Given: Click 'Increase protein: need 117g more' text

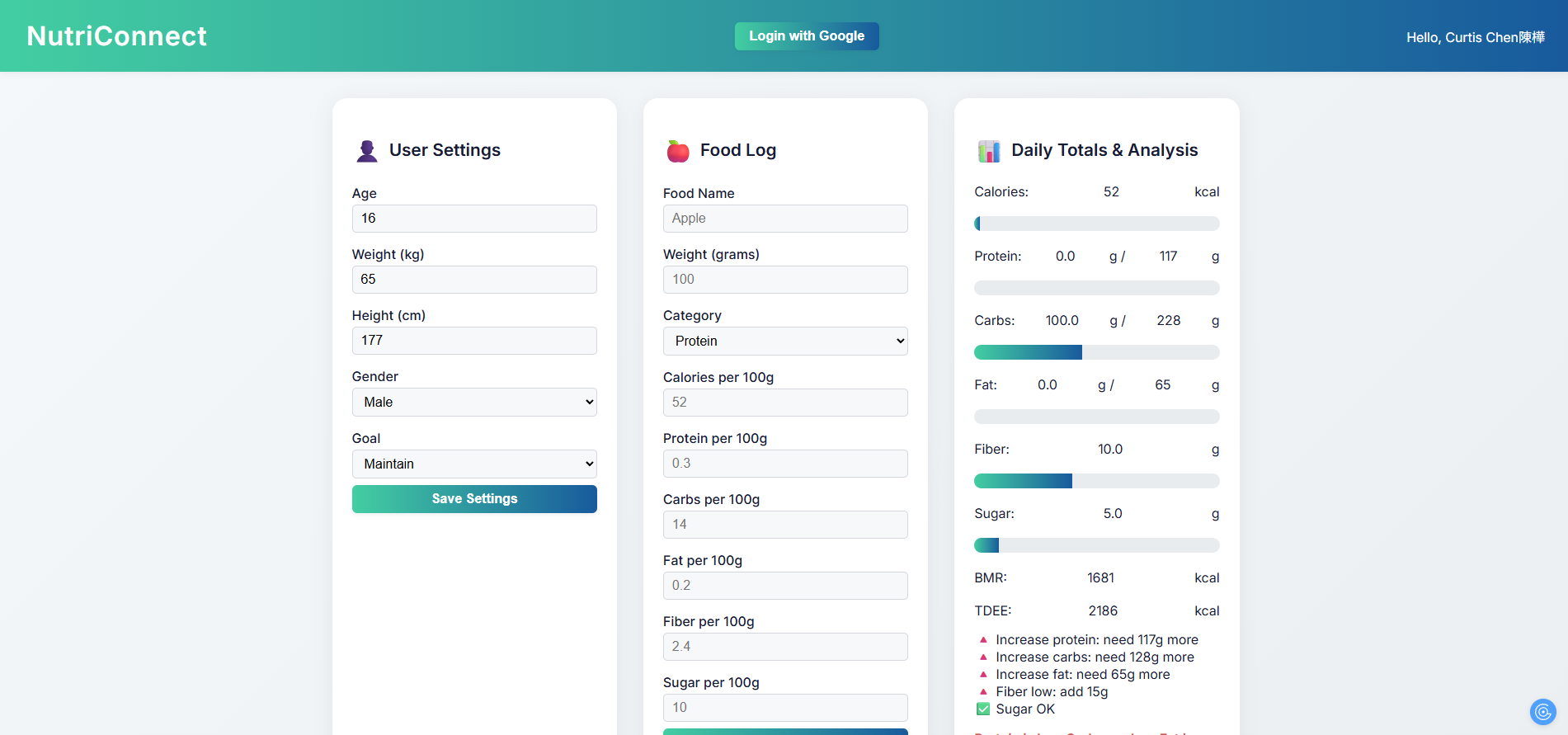Looking at the screenshot, I should point(1097,640).
